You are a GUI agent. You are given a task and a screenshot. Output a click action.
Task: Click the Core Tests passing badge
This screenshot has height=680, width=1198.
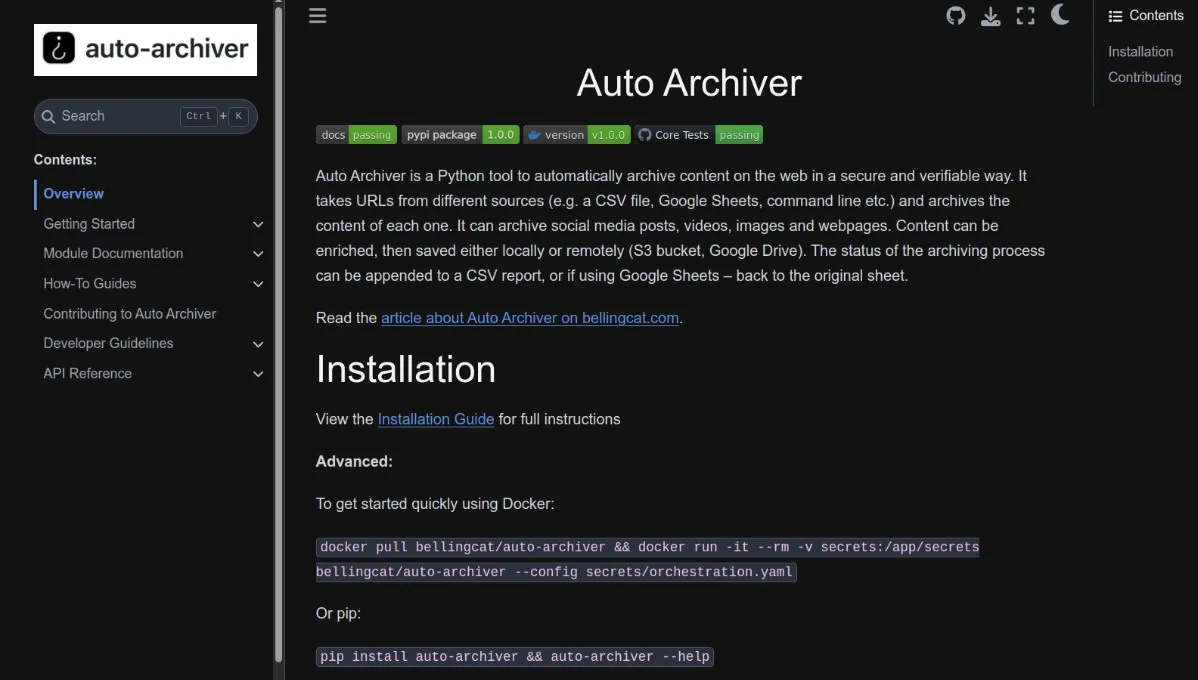pos(698,135)
